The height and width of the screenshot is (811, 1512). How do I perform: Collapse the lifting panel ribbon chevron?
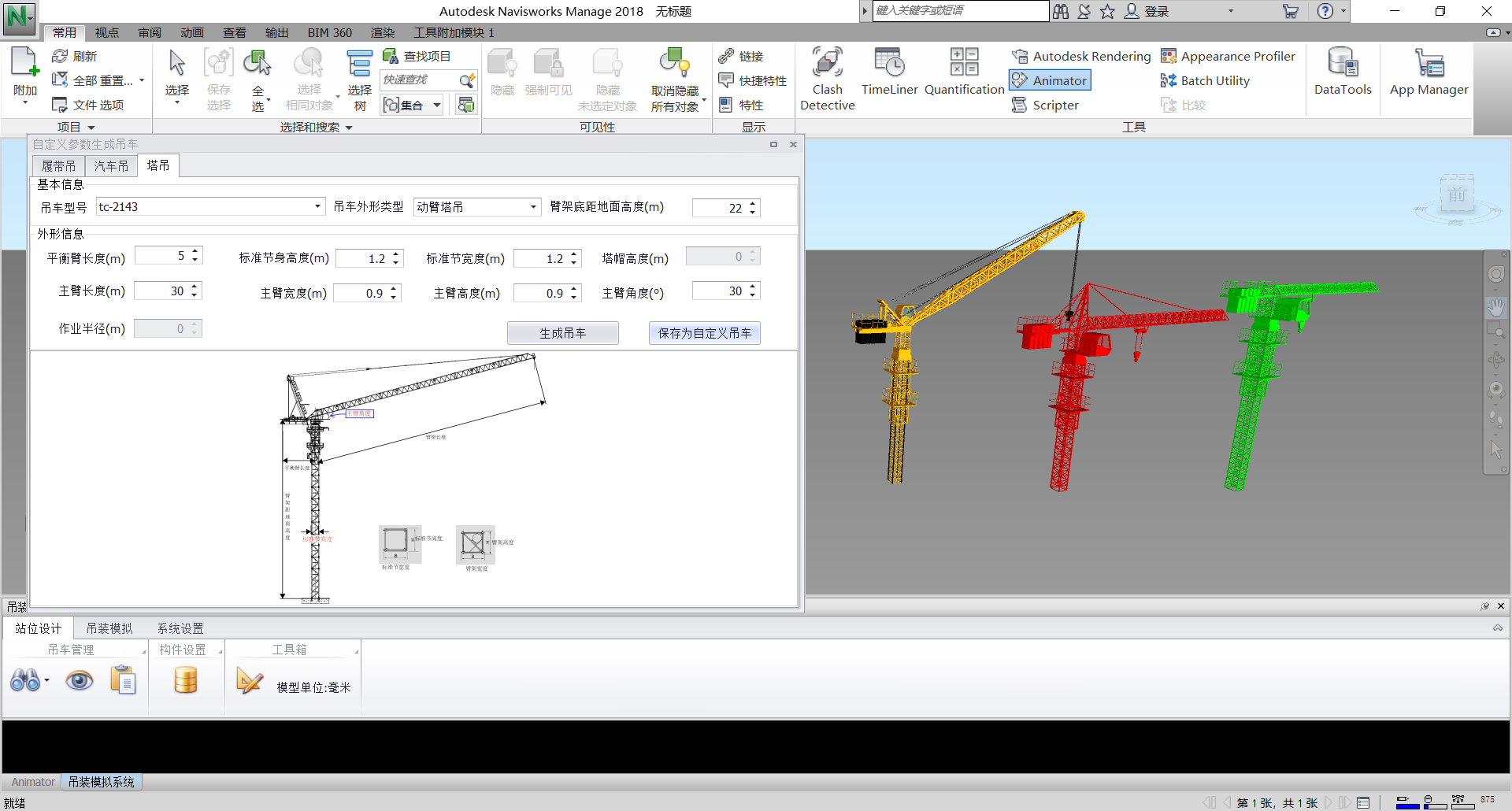click(x=1498, y=628)
